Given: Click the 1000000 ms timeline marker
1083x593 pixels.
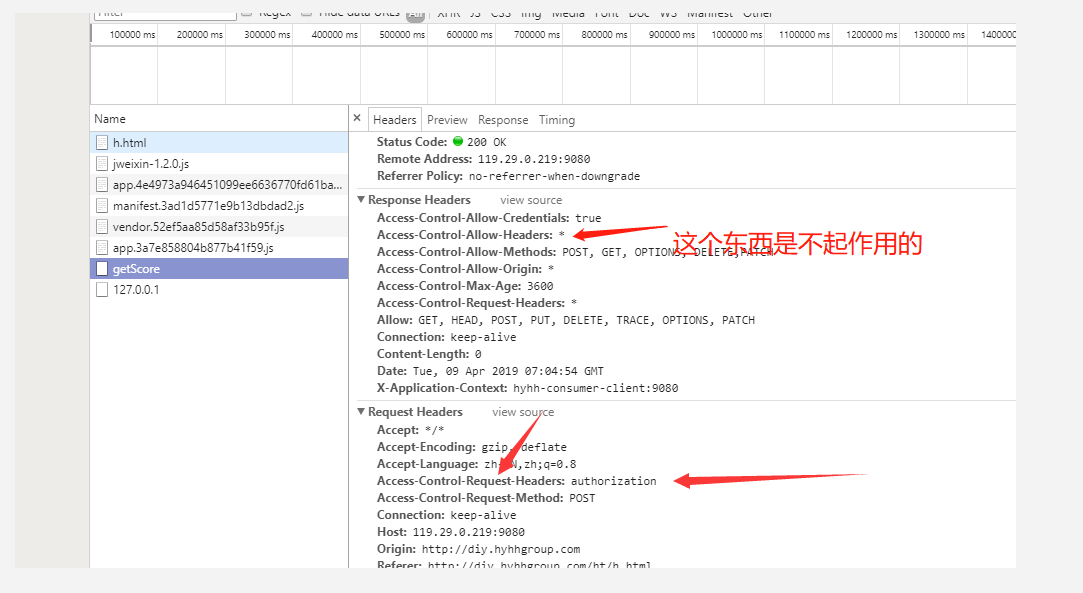Looking at the screenshot, I should (x=737, y=35).
